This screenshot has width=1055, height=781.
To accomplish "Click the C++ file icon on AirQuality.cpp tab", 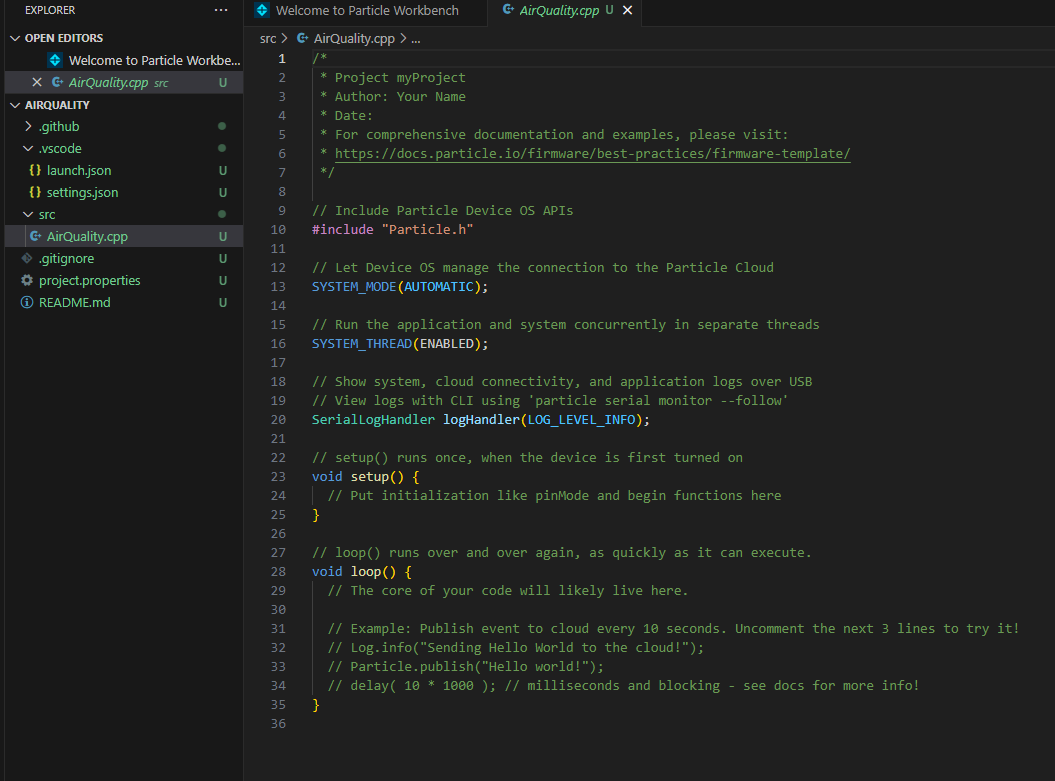I will 508,10.
